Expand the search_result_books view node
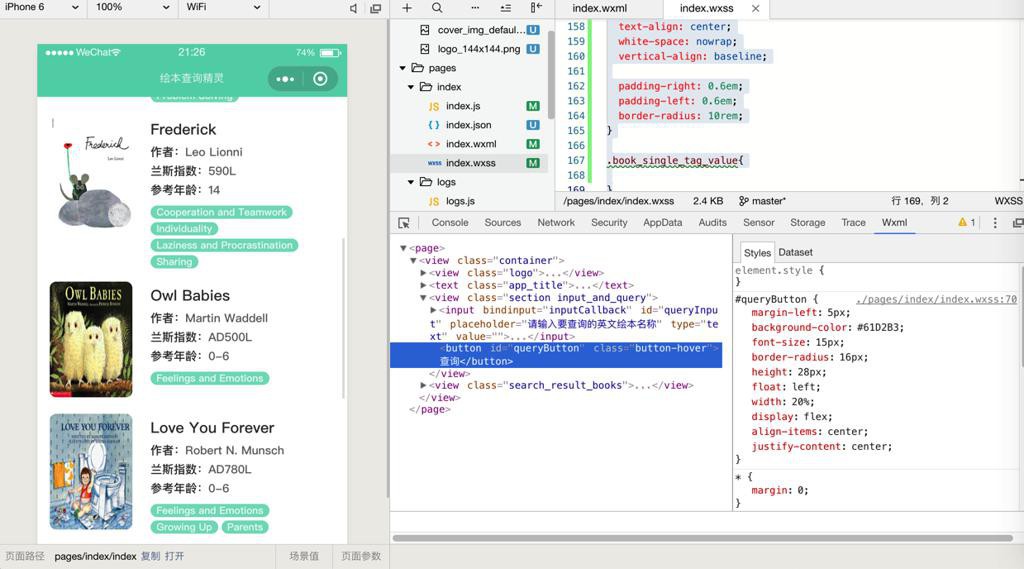The height and width of the screenshot is (569, 1024). click(424, 385)
